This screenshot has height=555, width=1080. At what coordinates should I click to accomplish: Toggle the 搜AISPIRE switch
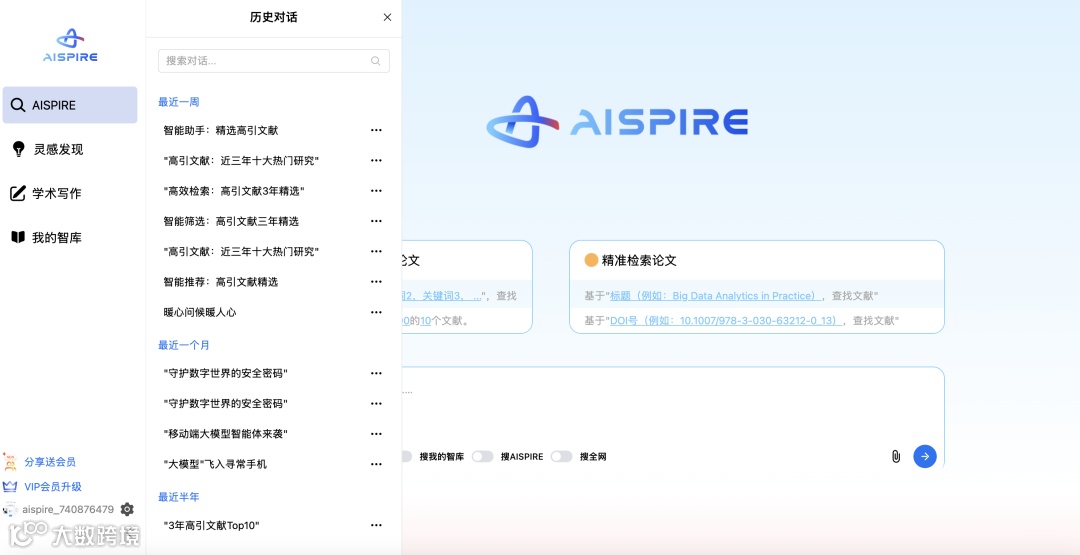click(x=483, y=457)
